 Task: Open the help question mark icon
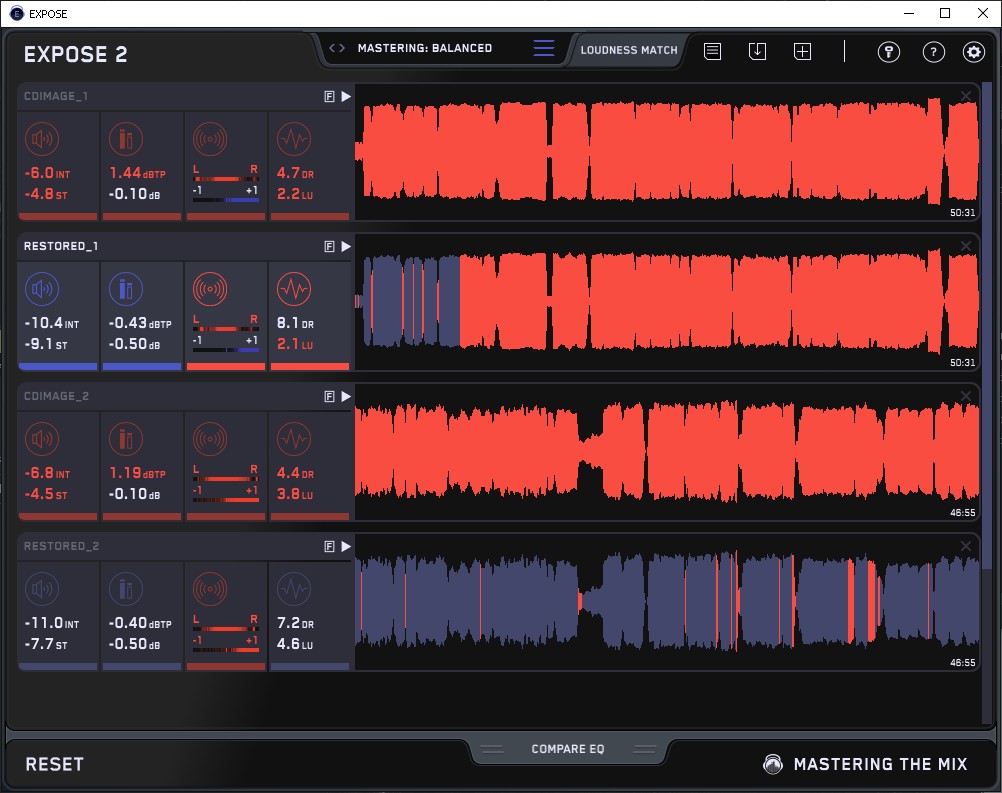coord(934,52)
